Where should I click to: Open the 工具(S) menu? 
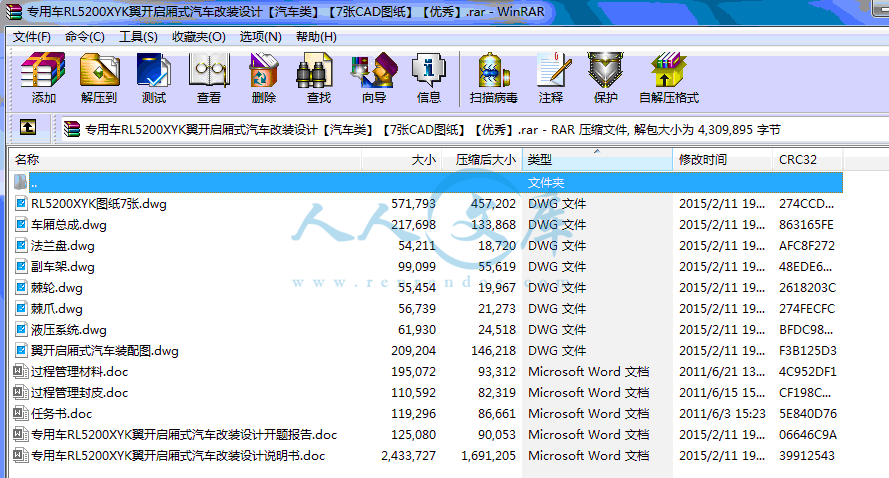click(138, 37)
